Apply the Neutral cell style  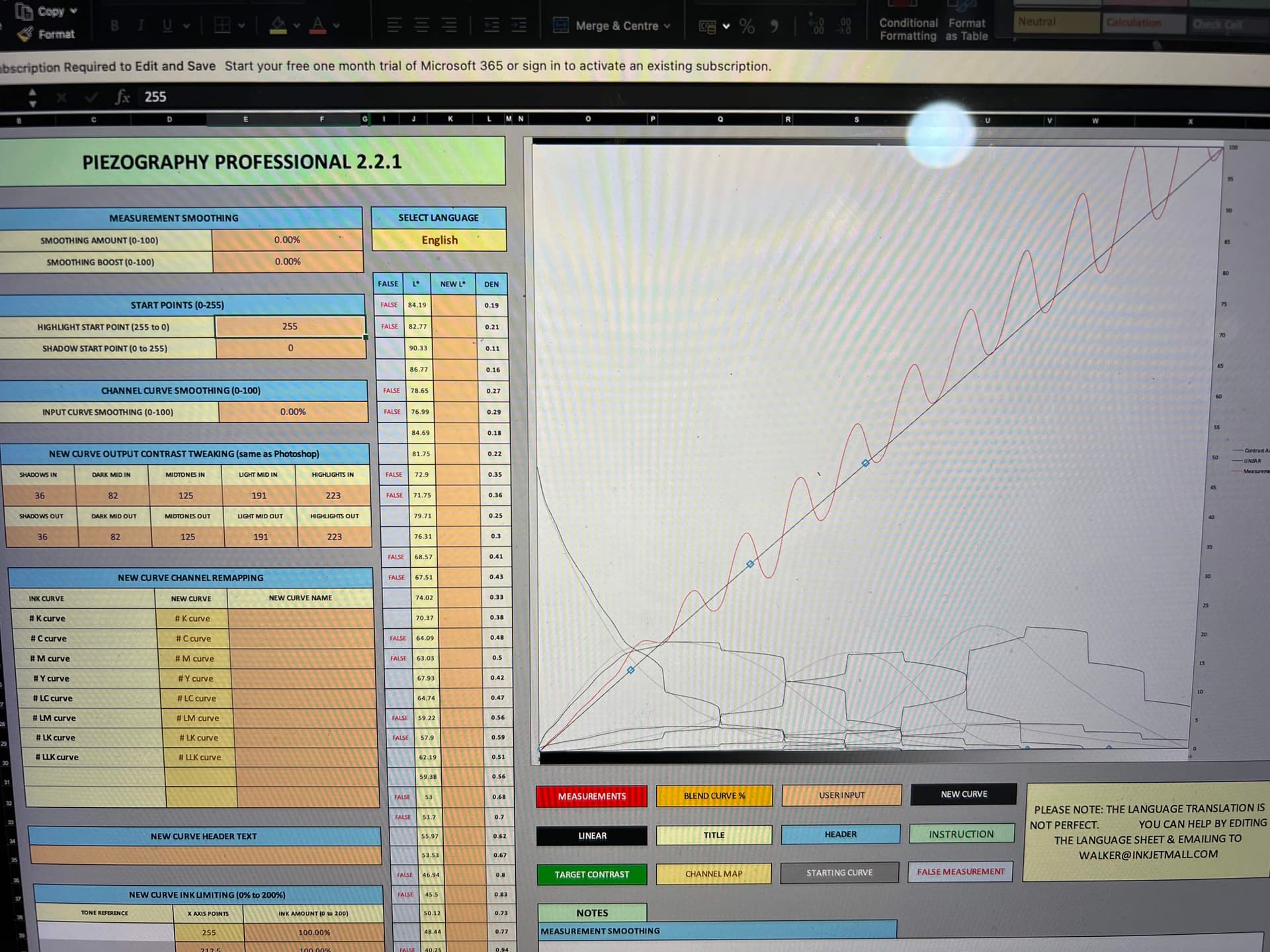(x=1056, y=22)
